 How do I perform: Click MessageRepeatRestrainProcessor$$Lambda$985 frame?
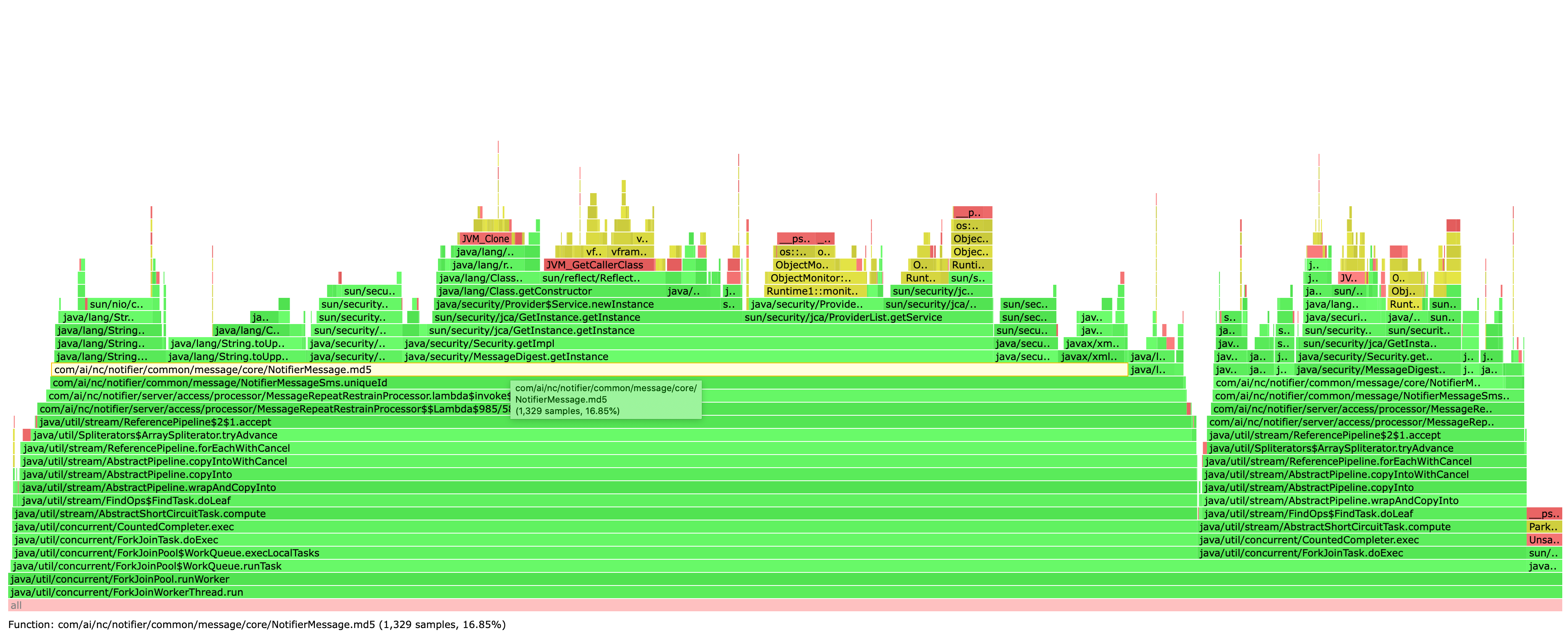[x=612, y=409]
